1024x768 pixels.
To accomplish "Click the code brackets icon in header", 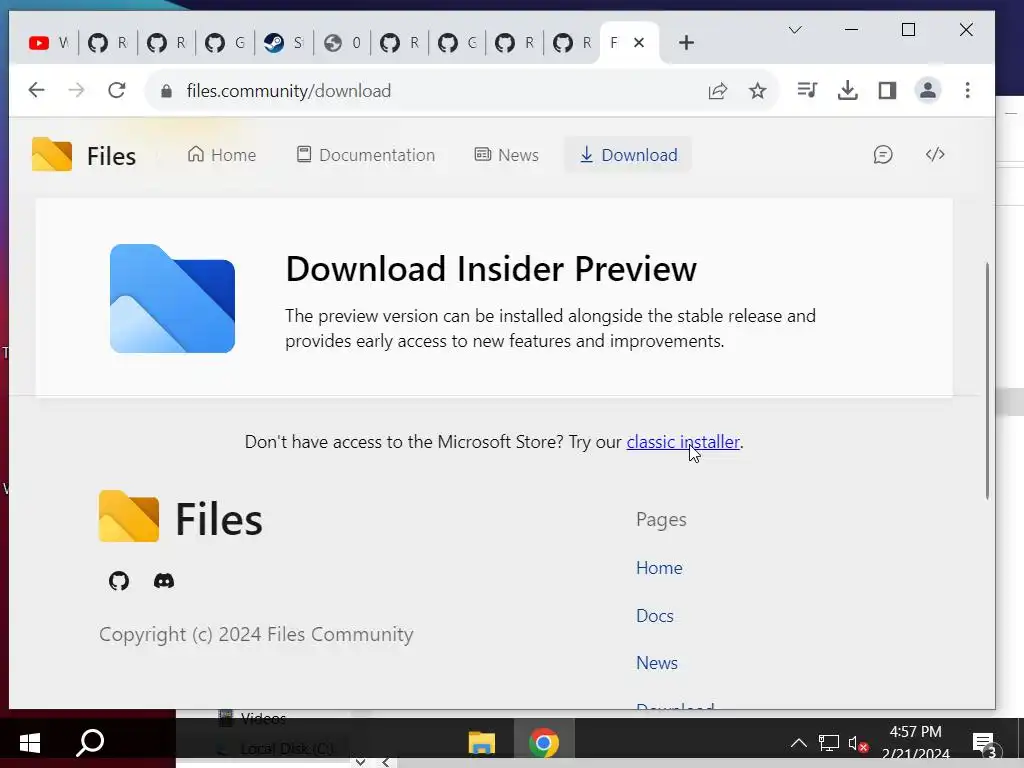I will tap(935, 154).
